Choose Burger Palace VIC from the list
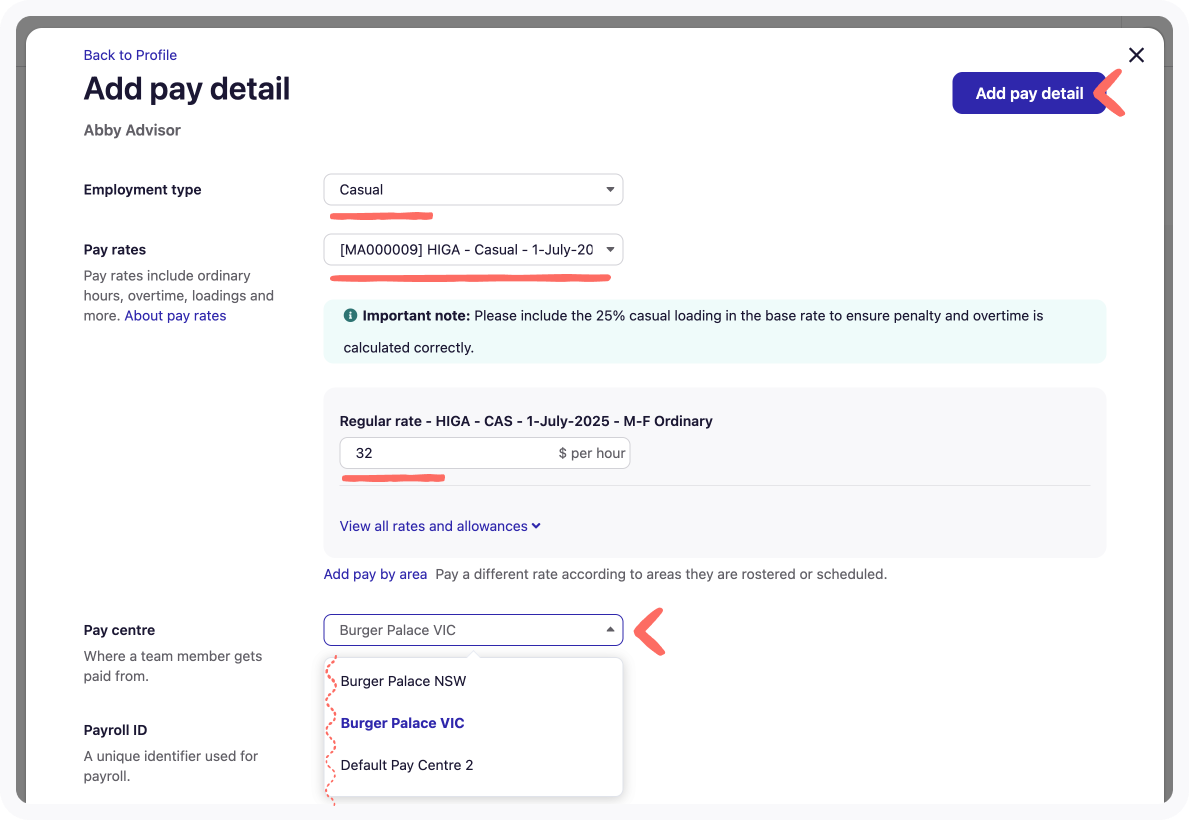 click(402, 723)
